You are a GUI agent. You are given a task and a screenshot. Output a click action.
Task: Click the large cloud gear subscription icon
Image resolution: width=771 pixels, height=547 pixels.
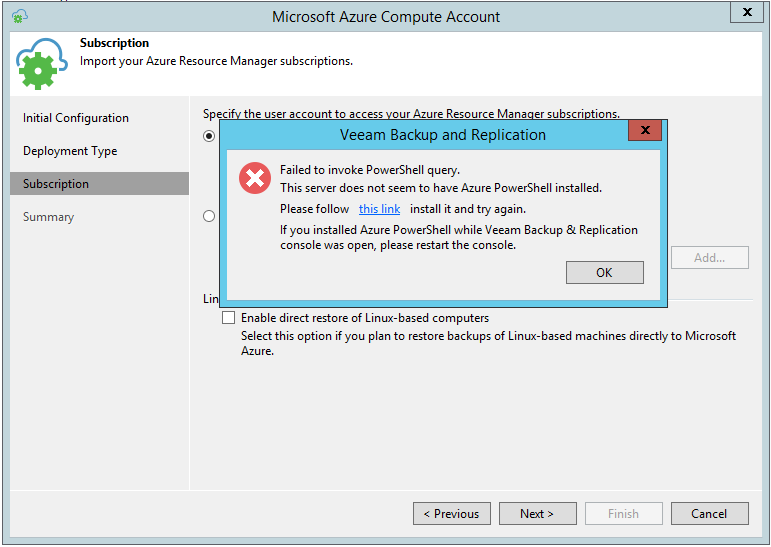point(41,63)
